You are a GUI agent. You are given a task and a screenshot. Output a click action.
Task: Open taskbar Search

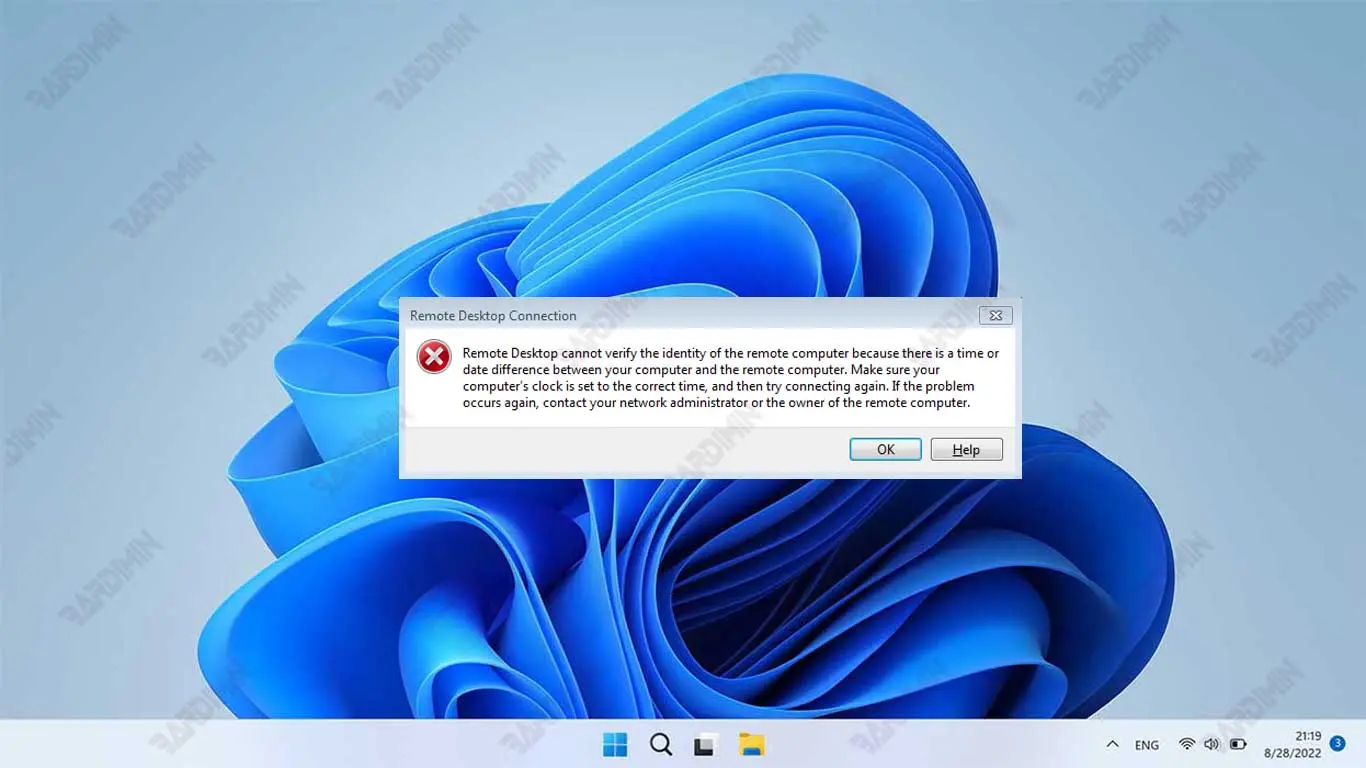(x=661, y=744)
